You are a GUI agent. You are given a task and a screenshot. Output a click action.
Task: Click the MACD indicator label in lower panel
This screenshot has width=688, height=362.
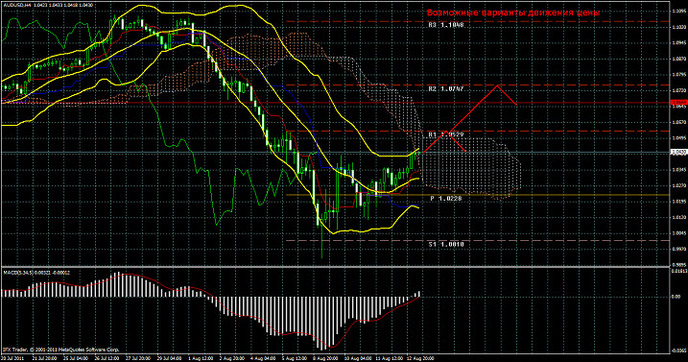pos(37,272)
